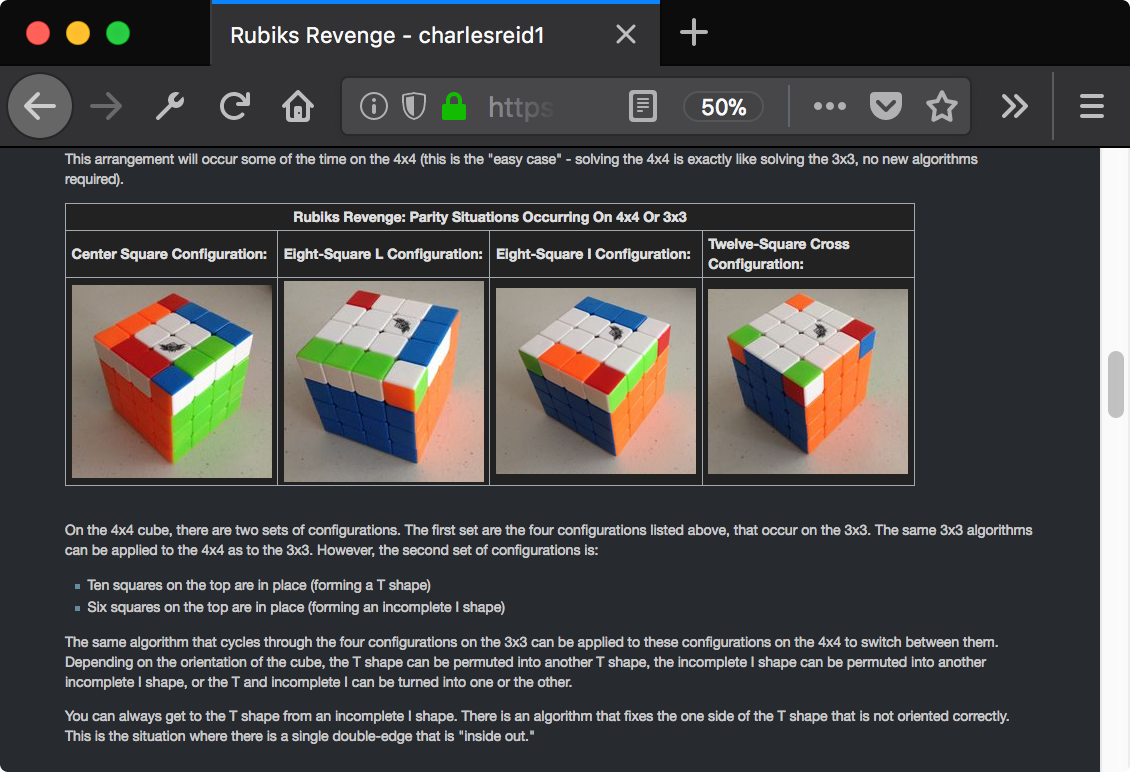Click the green secure connection padlock
1130x772 pixels.
(x=453, y=107)
